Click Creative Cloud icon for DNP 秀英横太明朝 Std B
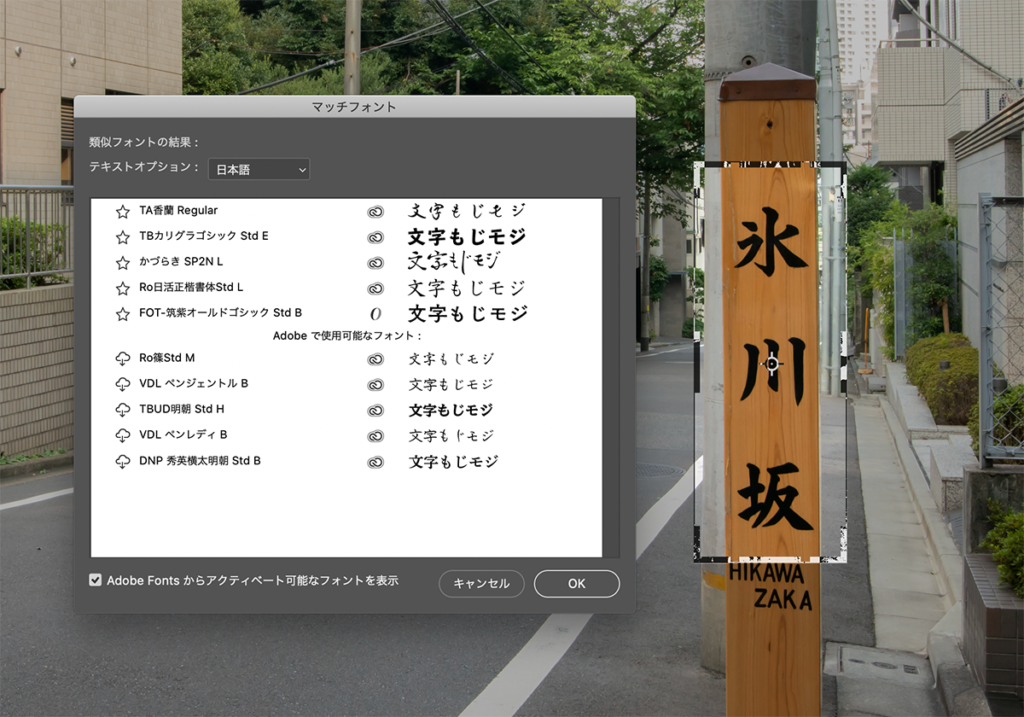The height and width of the screenshot is (717, 1024). pos(376,462)
